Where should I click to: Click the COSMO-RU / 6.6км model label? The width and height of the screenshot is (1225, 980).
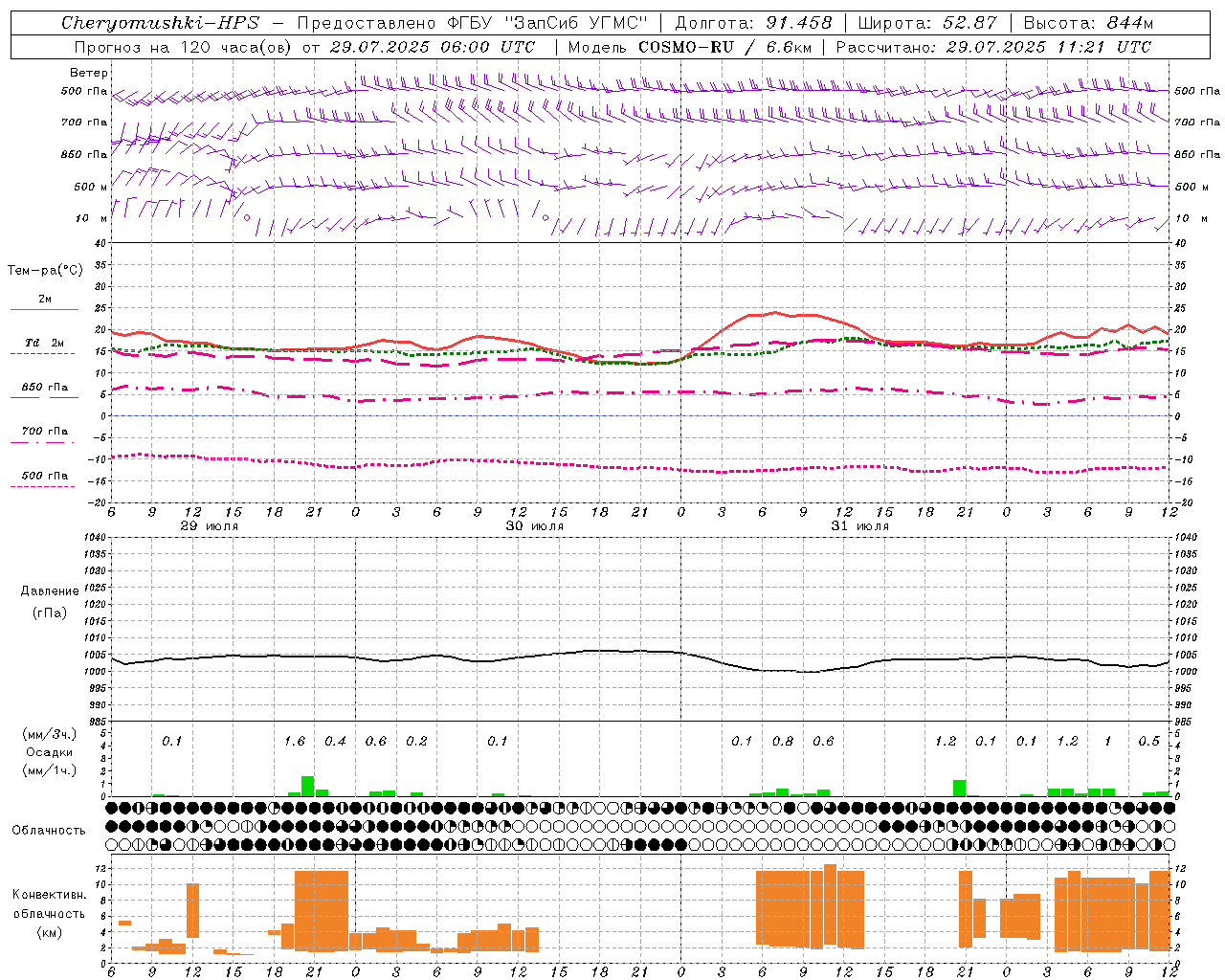(x=724, y=47)
